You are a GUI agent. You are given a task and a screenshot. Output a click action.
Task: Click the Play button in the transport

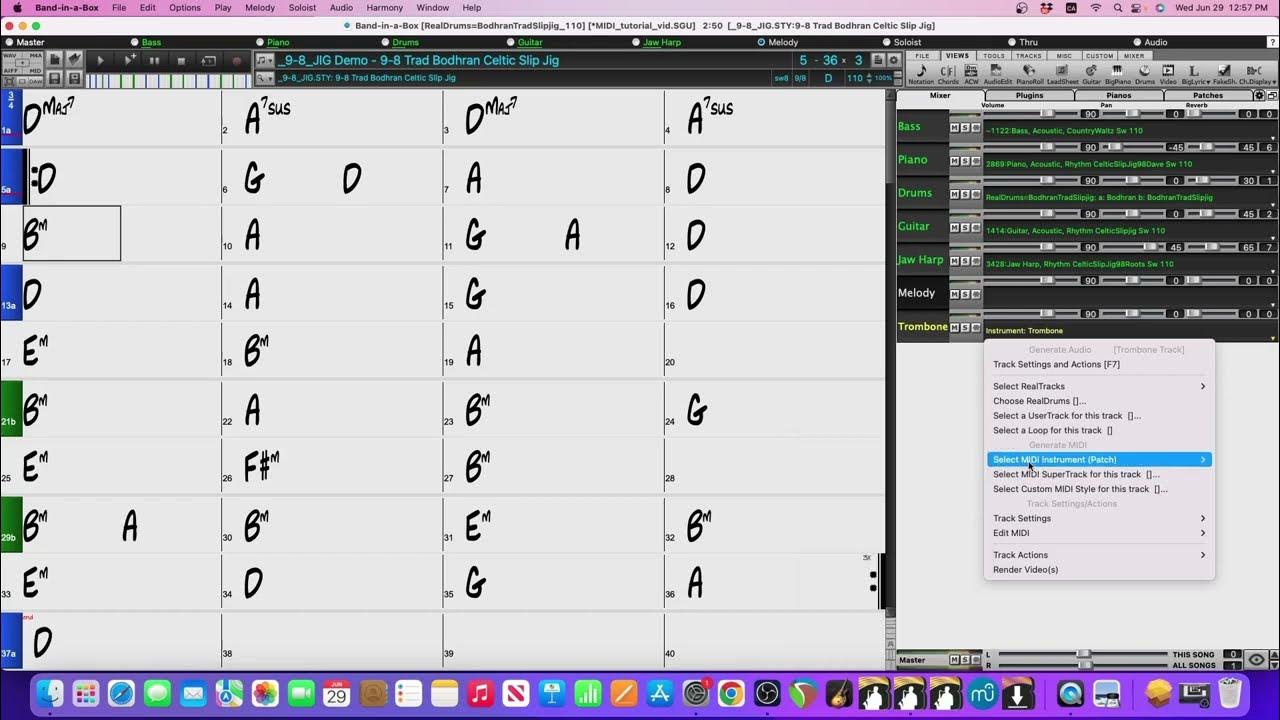tap(100, 60)
